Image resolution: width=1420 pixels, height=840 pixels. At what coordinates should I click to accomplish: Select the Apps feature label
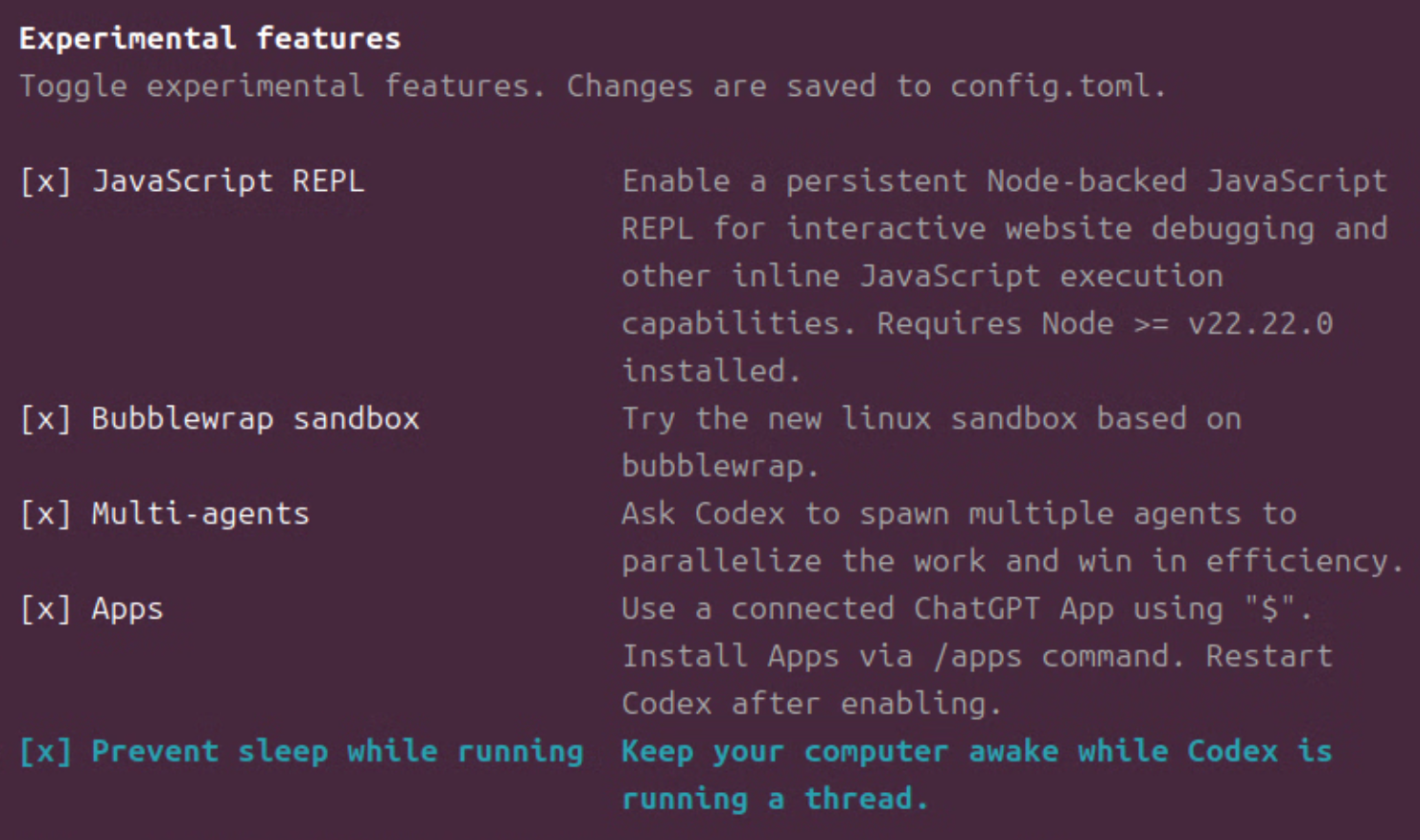click(x=128, y=609)
